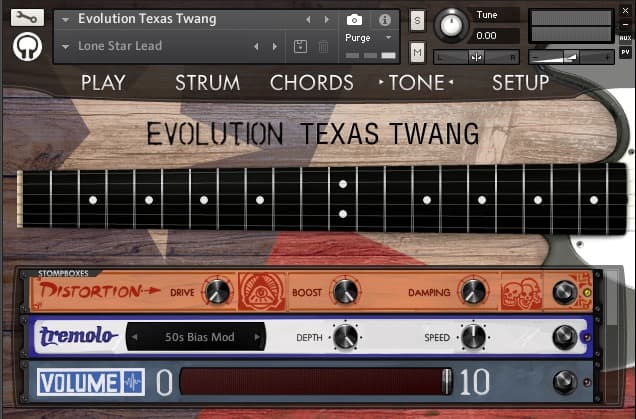The width and height of the screenshot is (636, 419).
Task: Switch to the STRUM tab
Action: (x=207, y=83)
